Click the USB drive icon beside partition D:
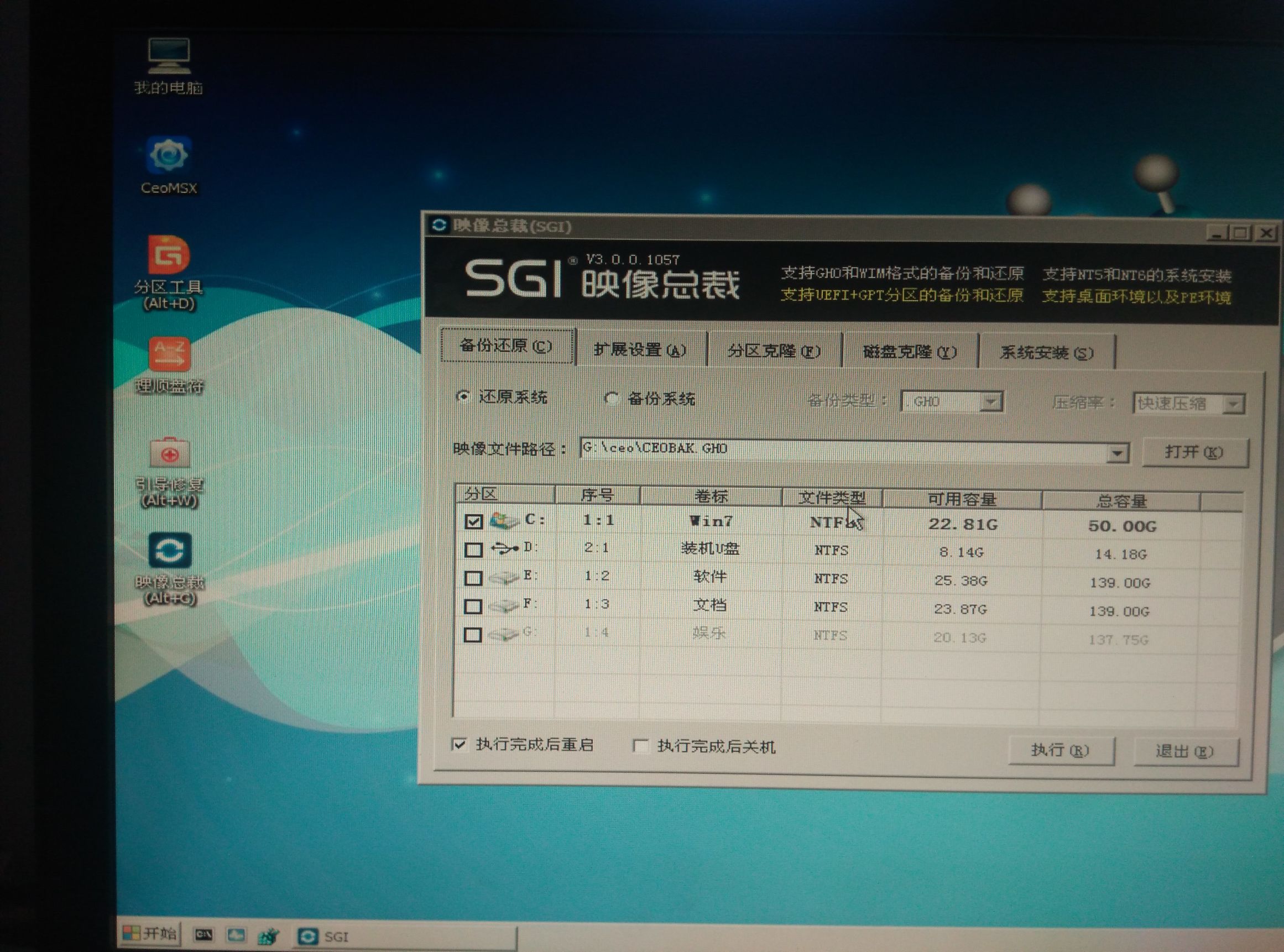This screenshot has height=952, width=1284. point(504,550)
